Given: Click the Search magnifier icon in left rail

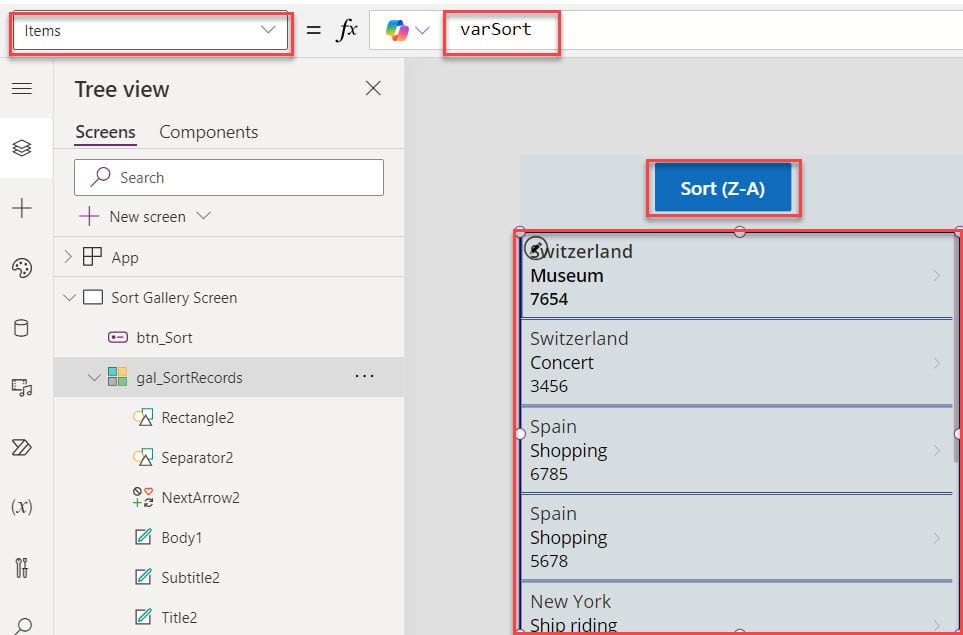Looking at the screenshot, I should coord(22,626).
